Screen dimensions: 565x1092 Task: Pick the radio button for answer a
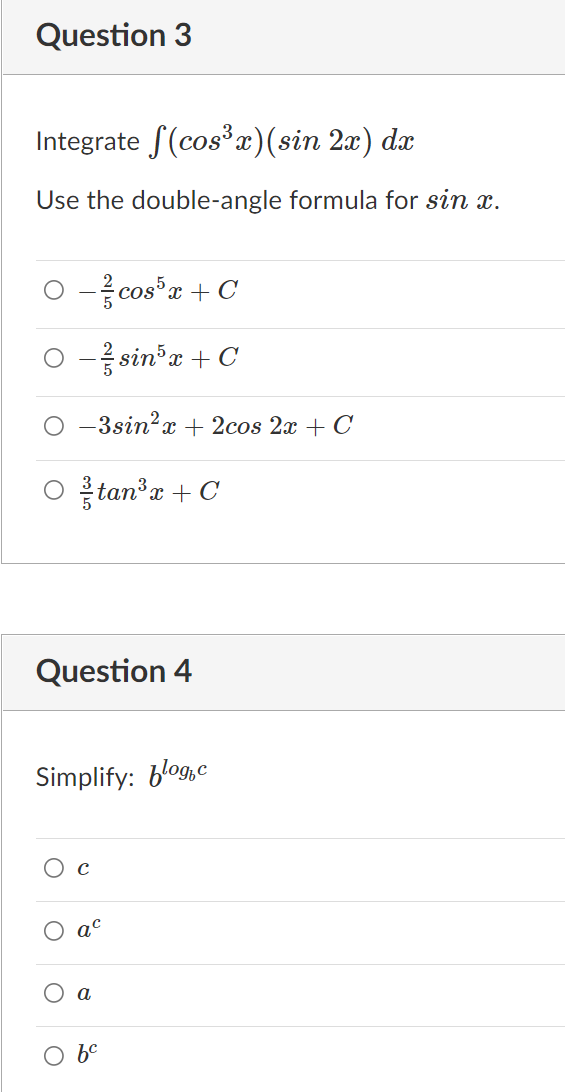(x=54, y=994)
